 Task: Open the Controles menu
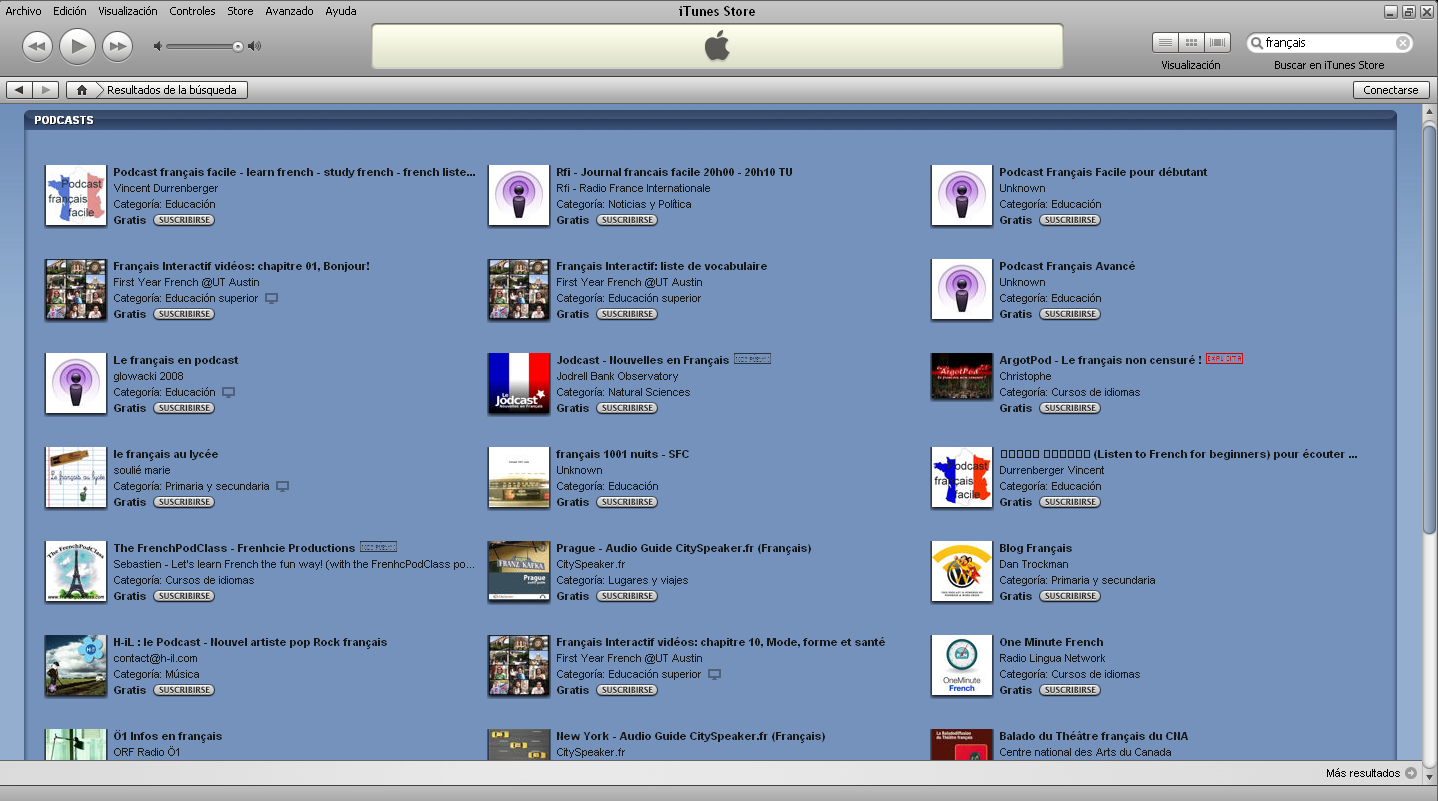192,11
